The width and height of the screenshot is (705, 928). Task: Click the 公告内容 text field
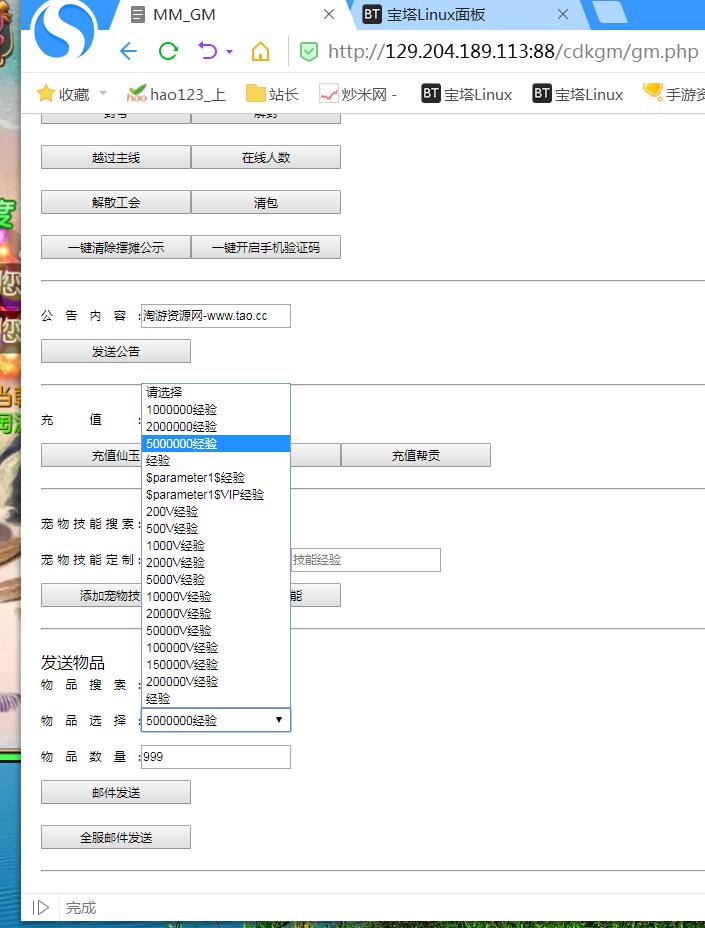point(216,316)
